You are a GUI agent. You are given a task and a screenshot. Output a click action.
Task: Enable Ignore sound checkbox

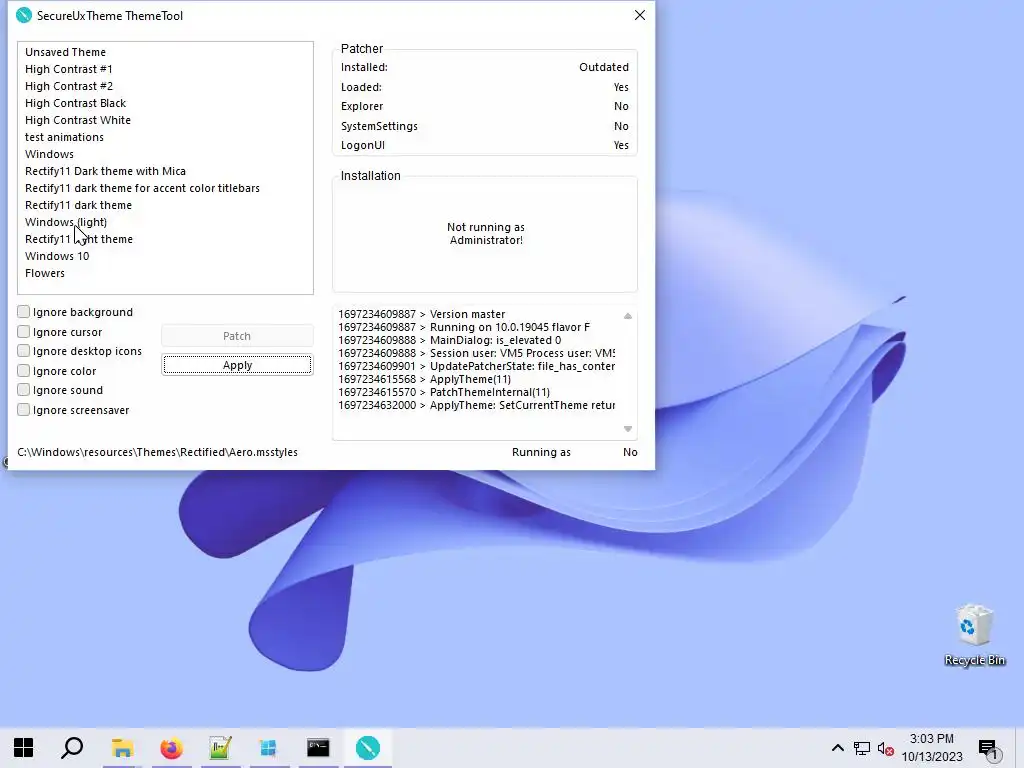click(24, 390)
